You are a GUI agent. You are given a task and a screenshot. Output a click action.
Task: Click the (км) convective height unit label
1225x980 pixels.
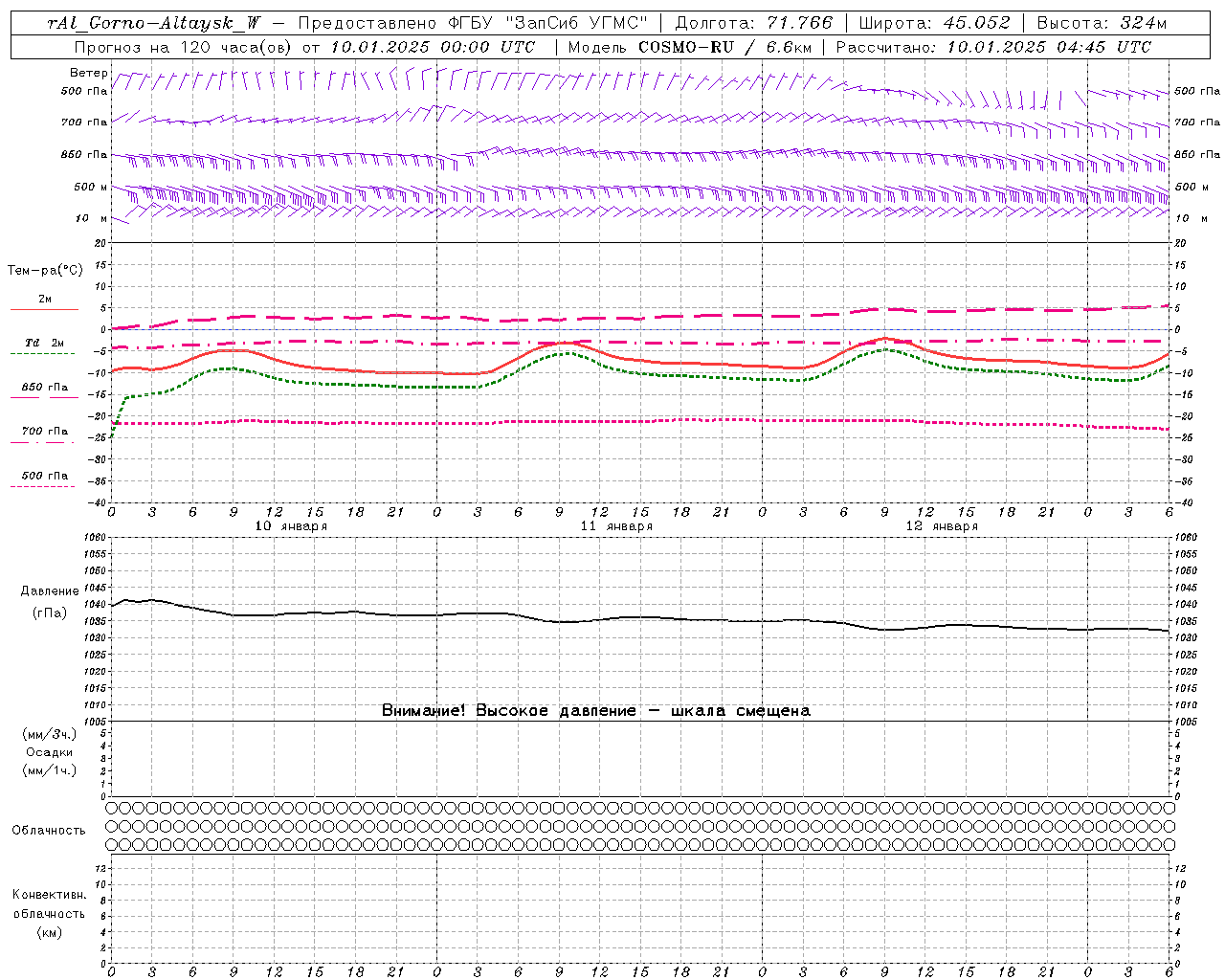pyautogui.click(x=50, y=932)
